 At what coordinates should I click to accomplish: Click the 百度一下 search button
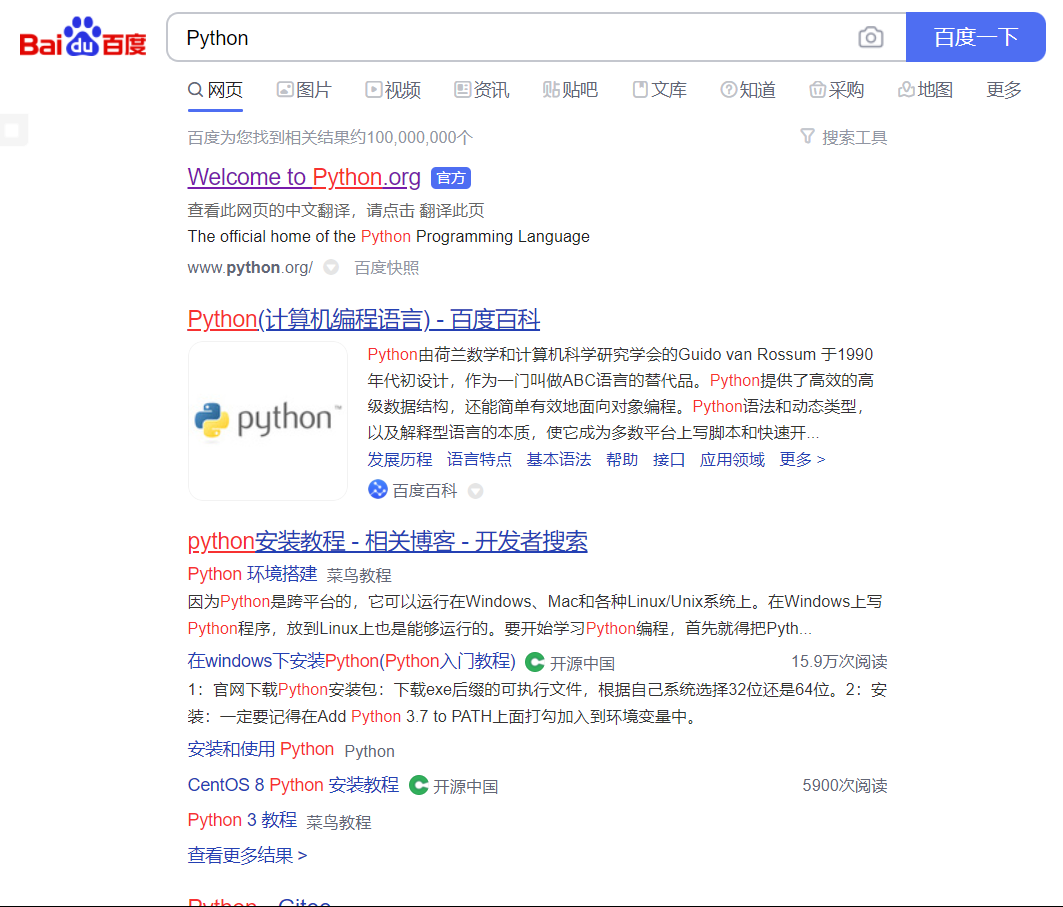pyautogui.click(x=976, y=37)
